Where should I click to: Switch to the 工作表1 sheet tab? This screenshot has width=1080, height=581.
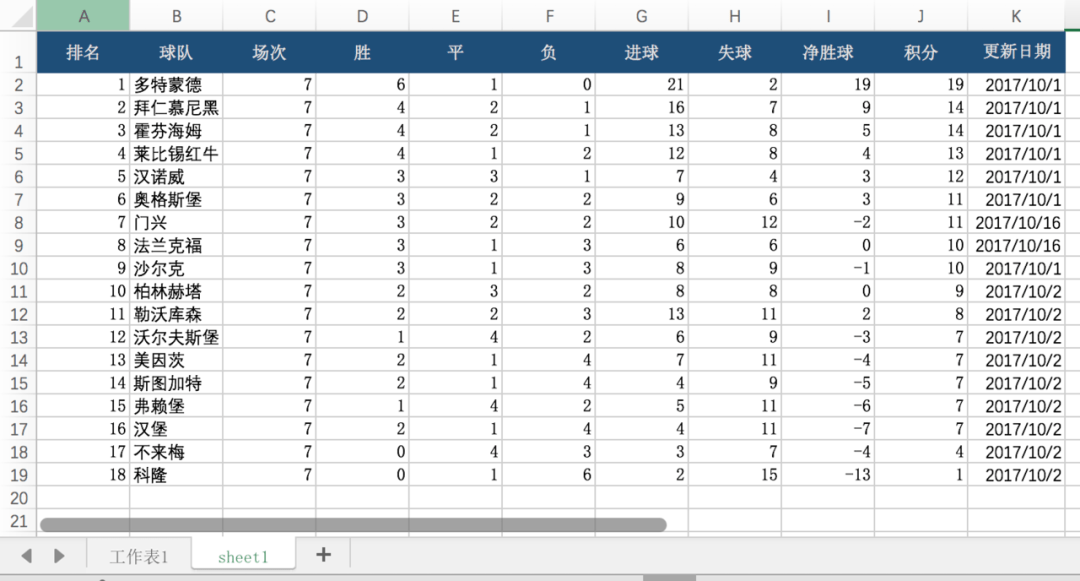pyautogui.click(x=139, y=556)
